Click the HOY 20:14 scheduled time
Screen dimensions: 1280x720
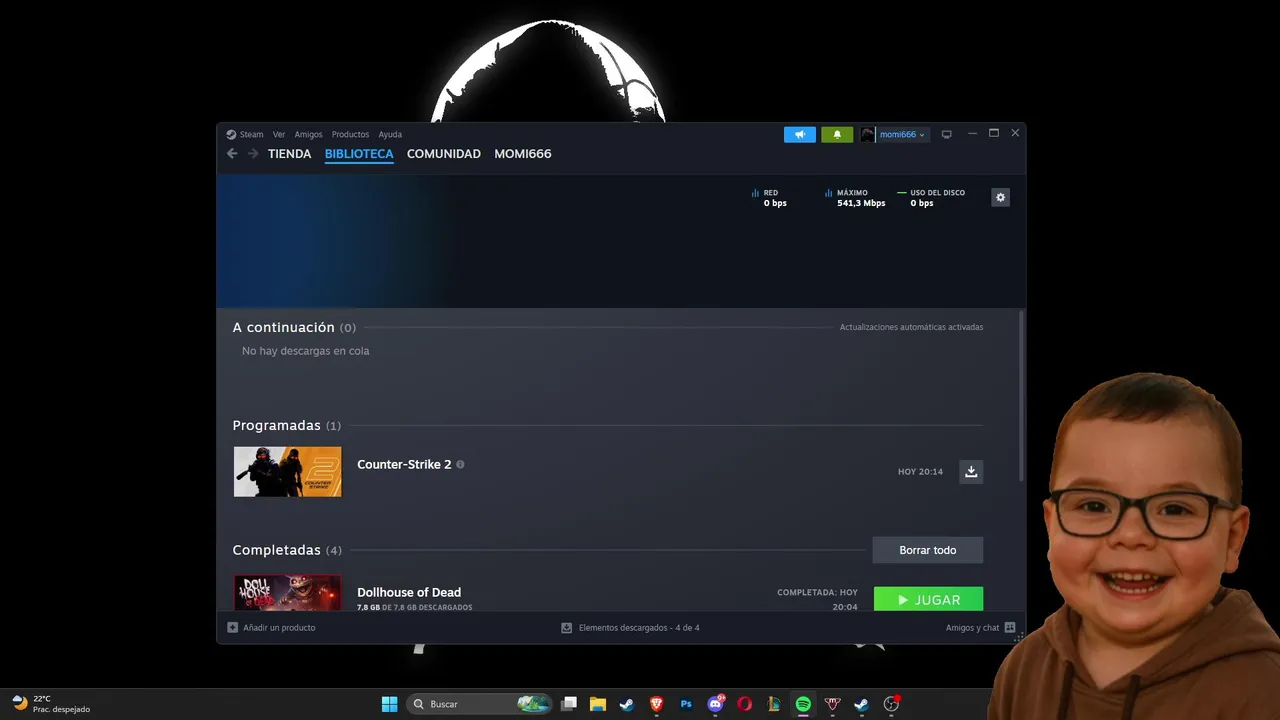pyautogui.click(x=920, y=472)
